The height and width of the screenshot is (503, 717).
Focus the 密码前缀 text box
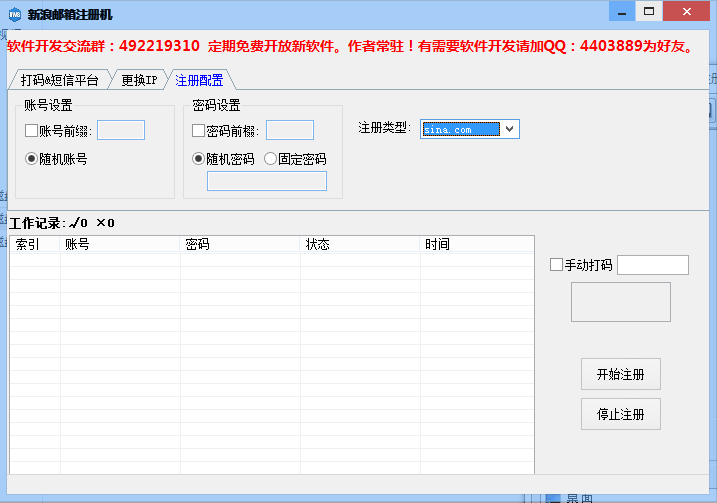[290, 130]
